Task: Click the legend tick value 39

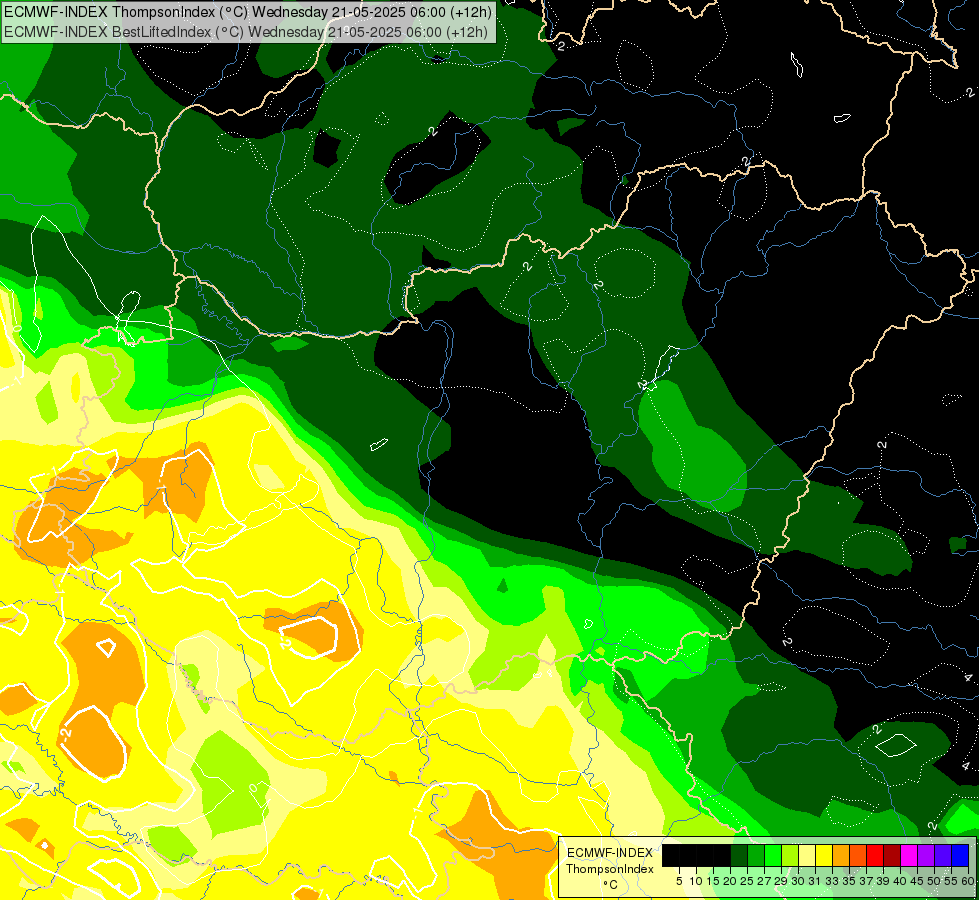Action: coord(883,881)
